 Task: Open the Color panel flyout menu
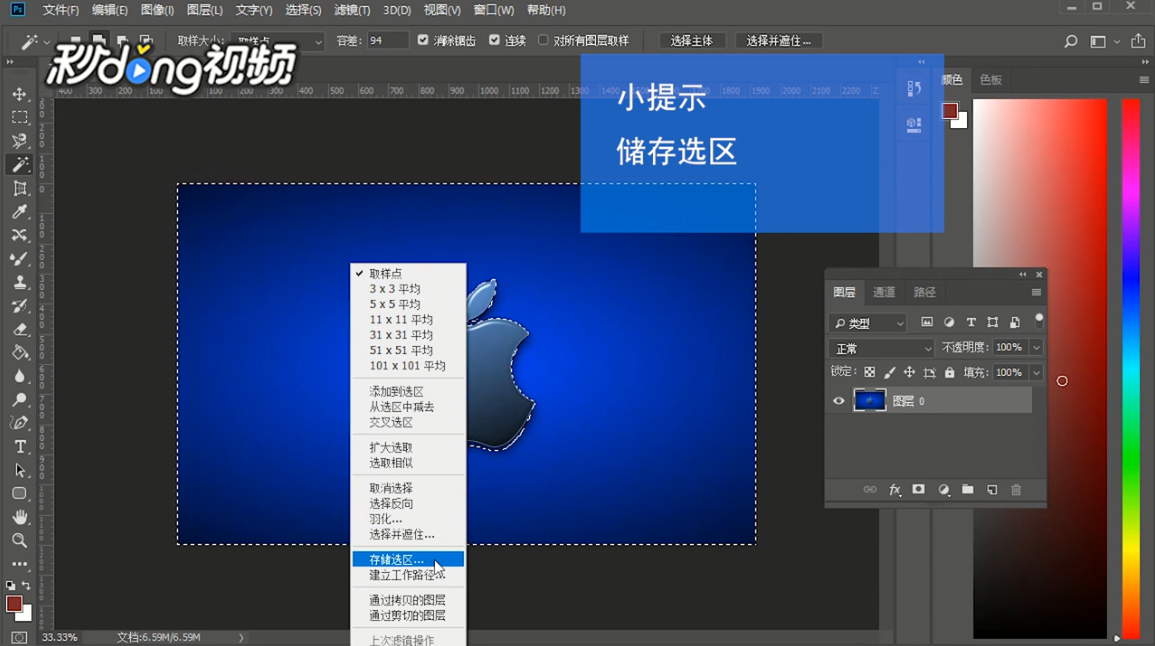click(x=1143, y=80)
